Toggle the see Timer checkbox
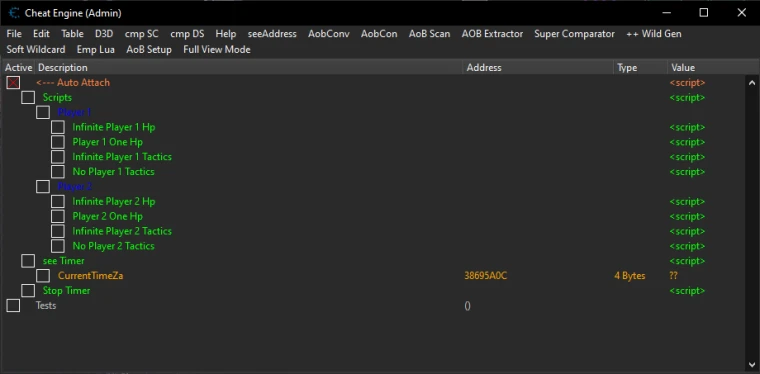 [28, 261]
